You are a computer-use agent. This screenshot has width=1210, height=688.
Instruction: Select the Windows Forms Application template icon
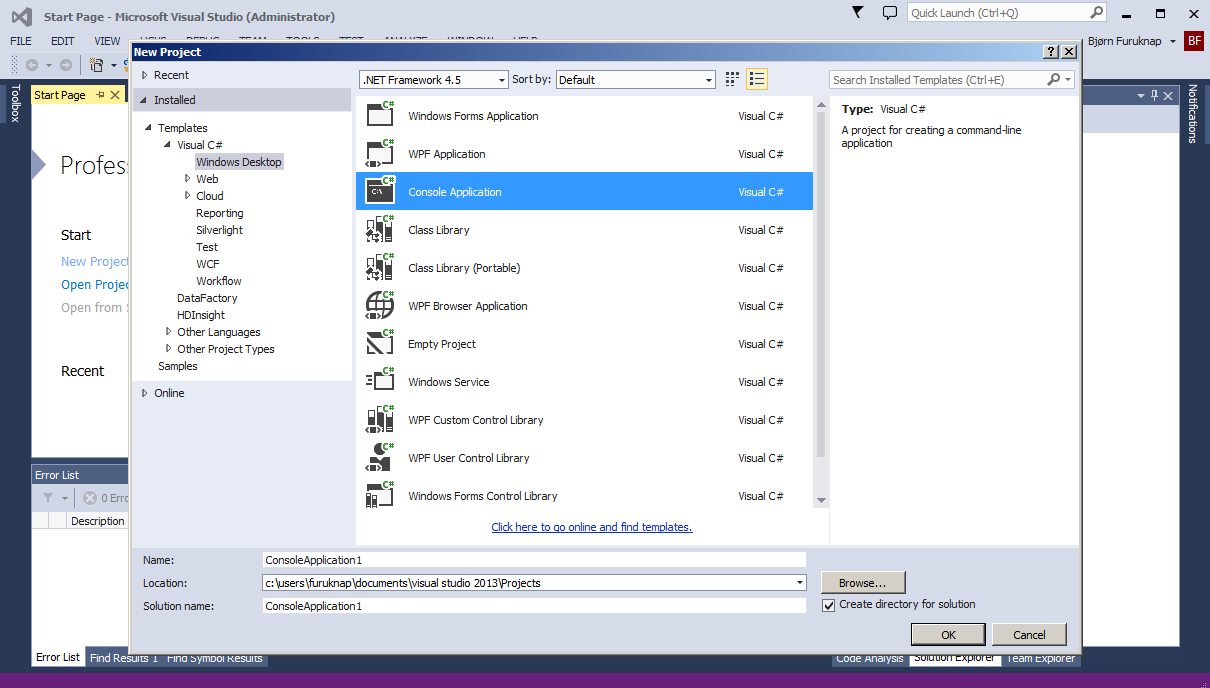(x=380, y=116)
